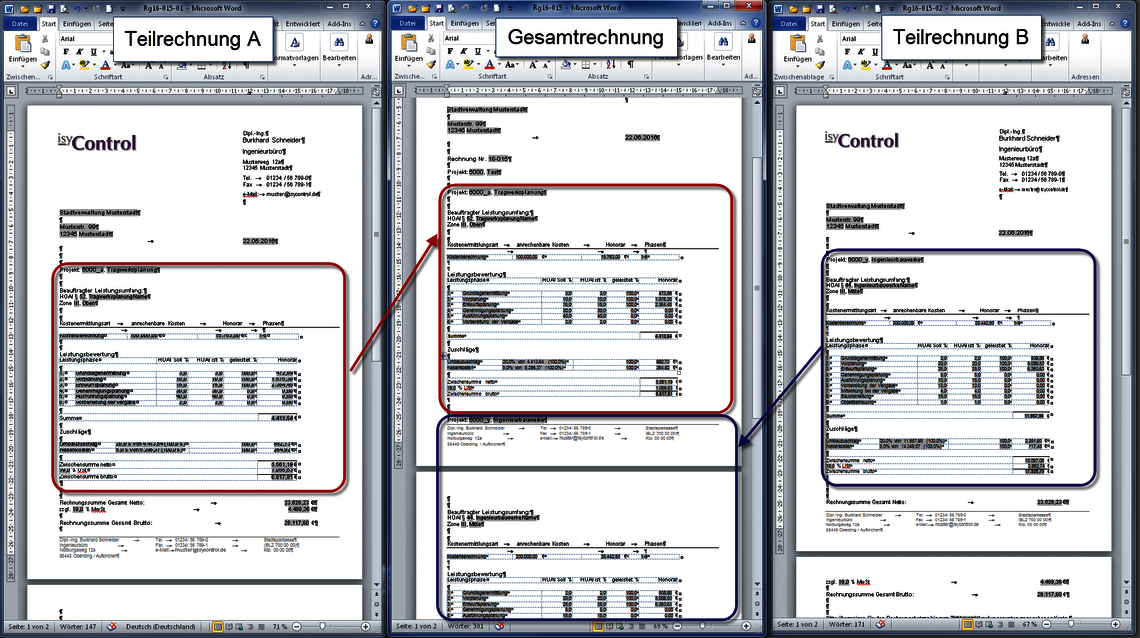Toggle italic K in middle Rg16-015 window
1140x638 pixels.
pos(463,51)
